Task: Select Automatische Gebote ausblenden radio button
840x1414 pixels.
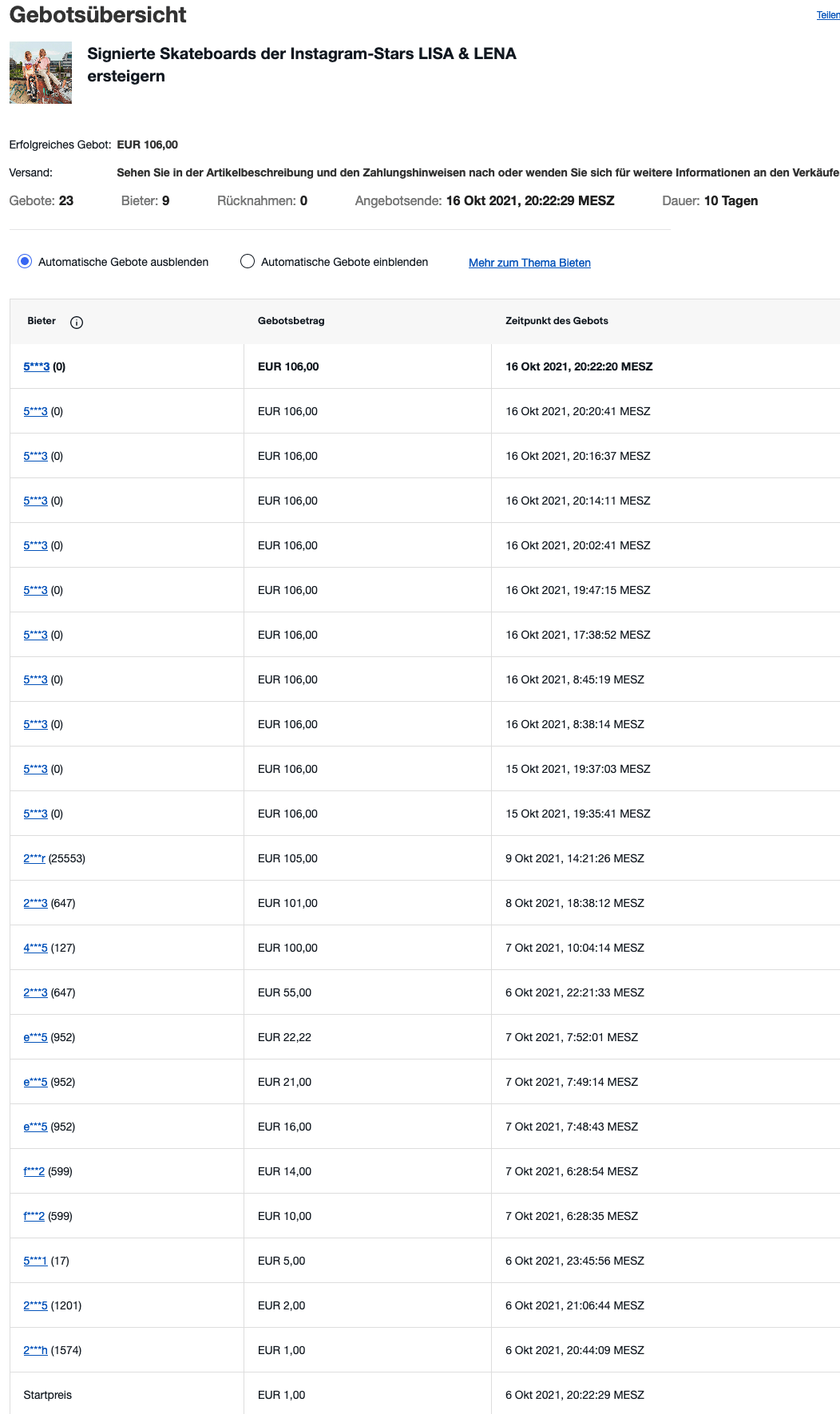Action: pos(25,261)
